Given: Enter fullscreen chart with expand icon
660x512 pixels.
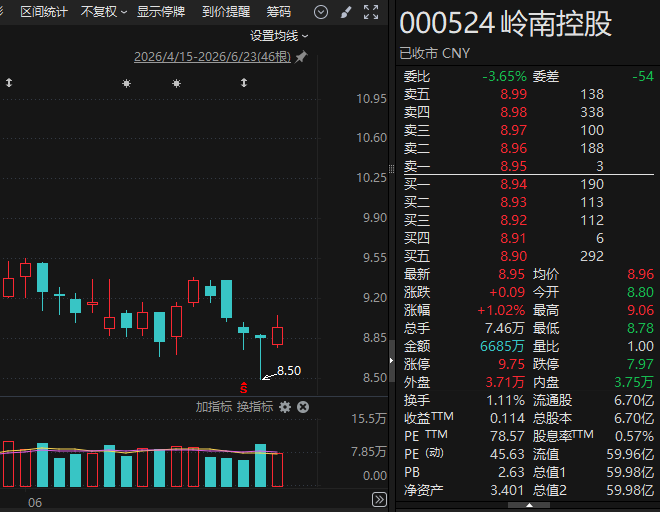Looking at the screenshot, I should (371, 12).
